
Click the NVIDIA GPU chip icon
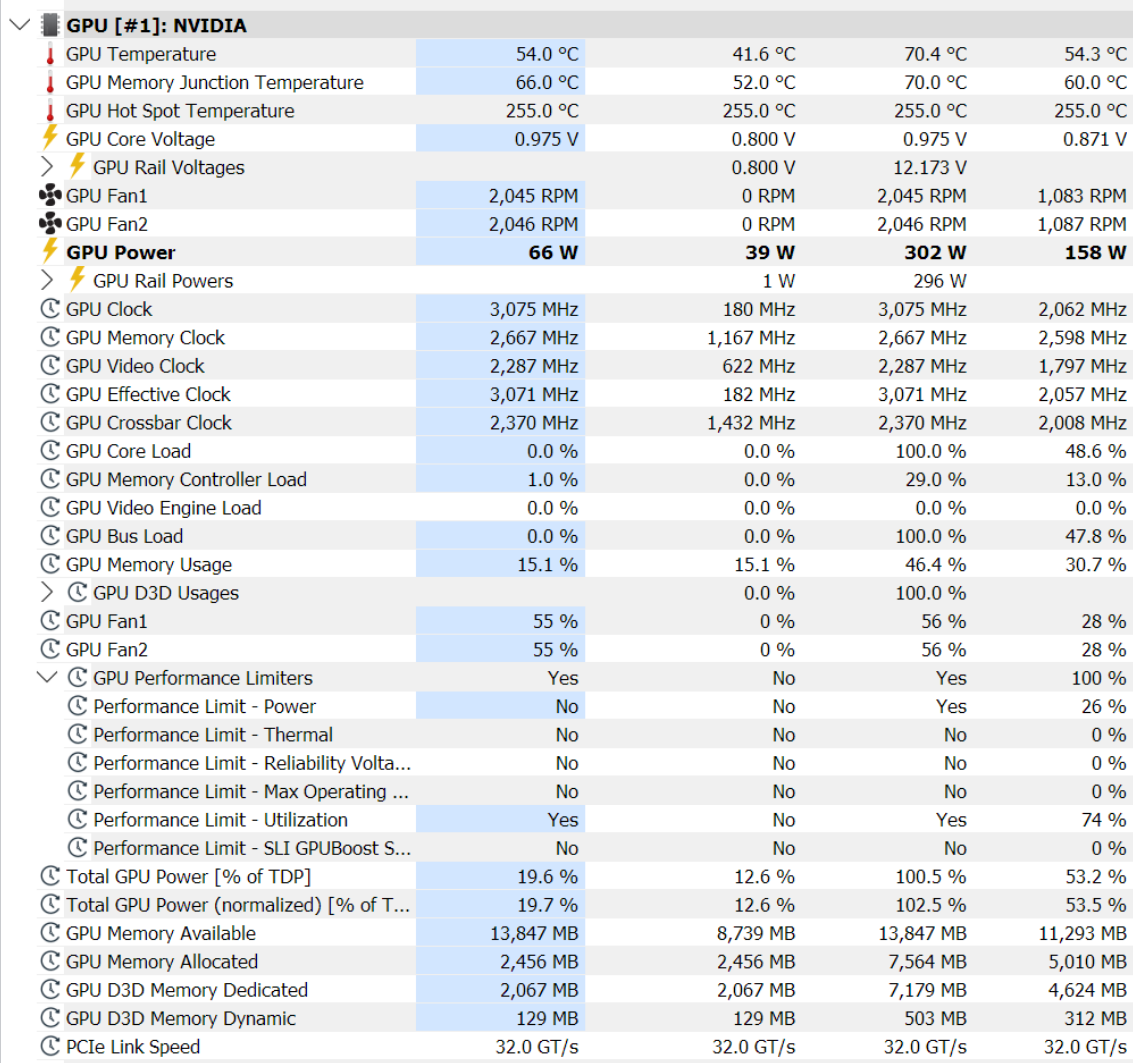pos(50,25)
